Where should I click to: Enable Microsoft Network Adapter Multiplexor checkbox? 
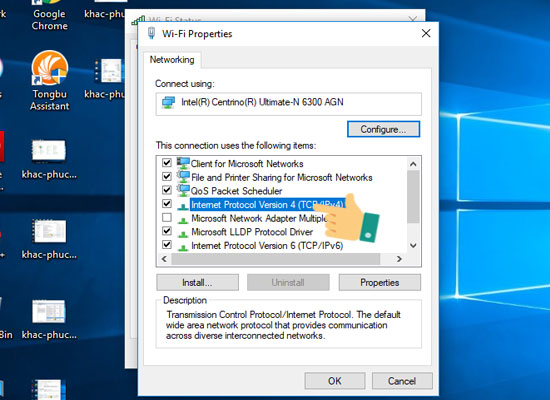[x=167, y=218]
